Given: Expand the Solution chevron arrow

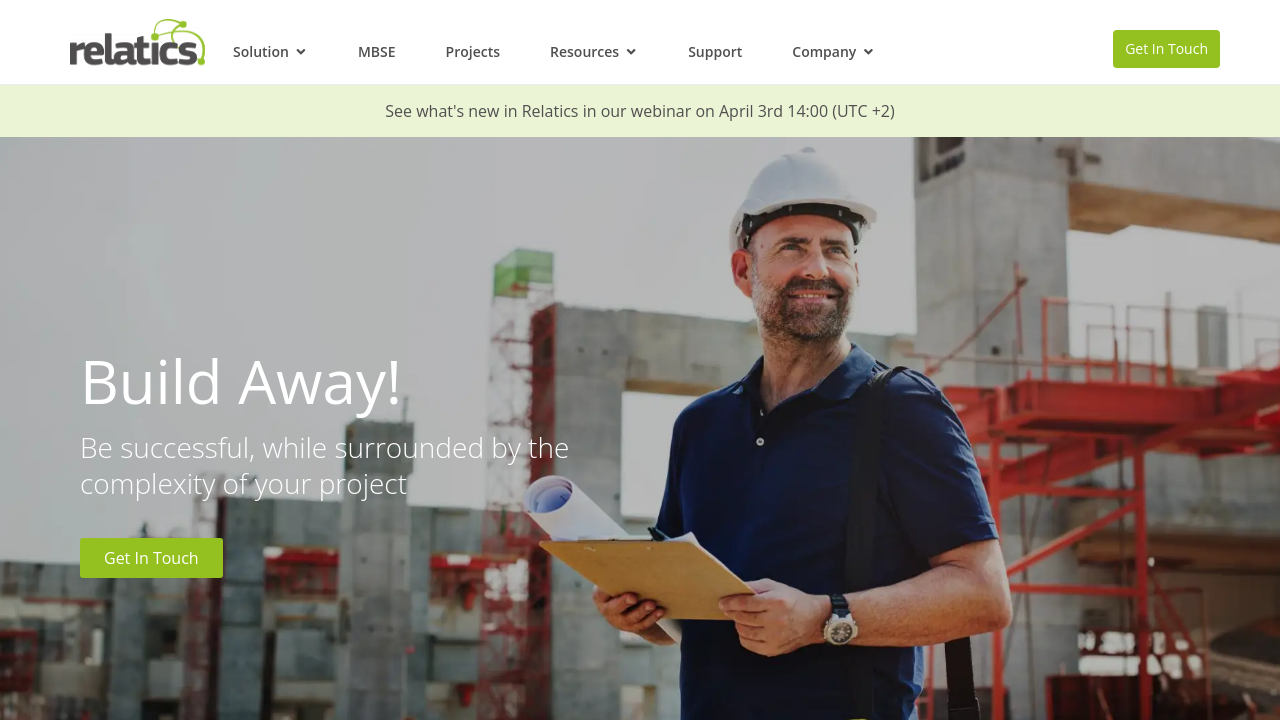Looking at the screenshot, I should coord(301,52).
